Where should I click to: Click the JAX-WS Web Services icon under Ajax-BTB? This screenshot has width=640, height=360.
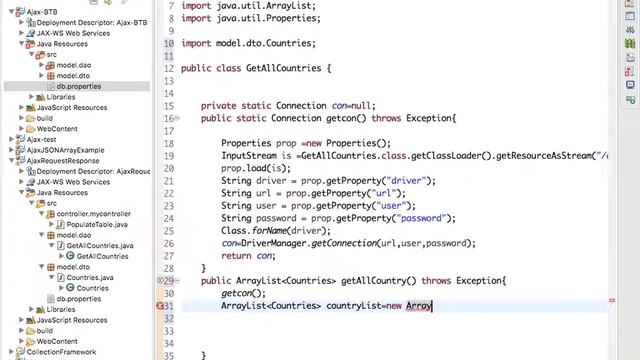click(31, 33)
